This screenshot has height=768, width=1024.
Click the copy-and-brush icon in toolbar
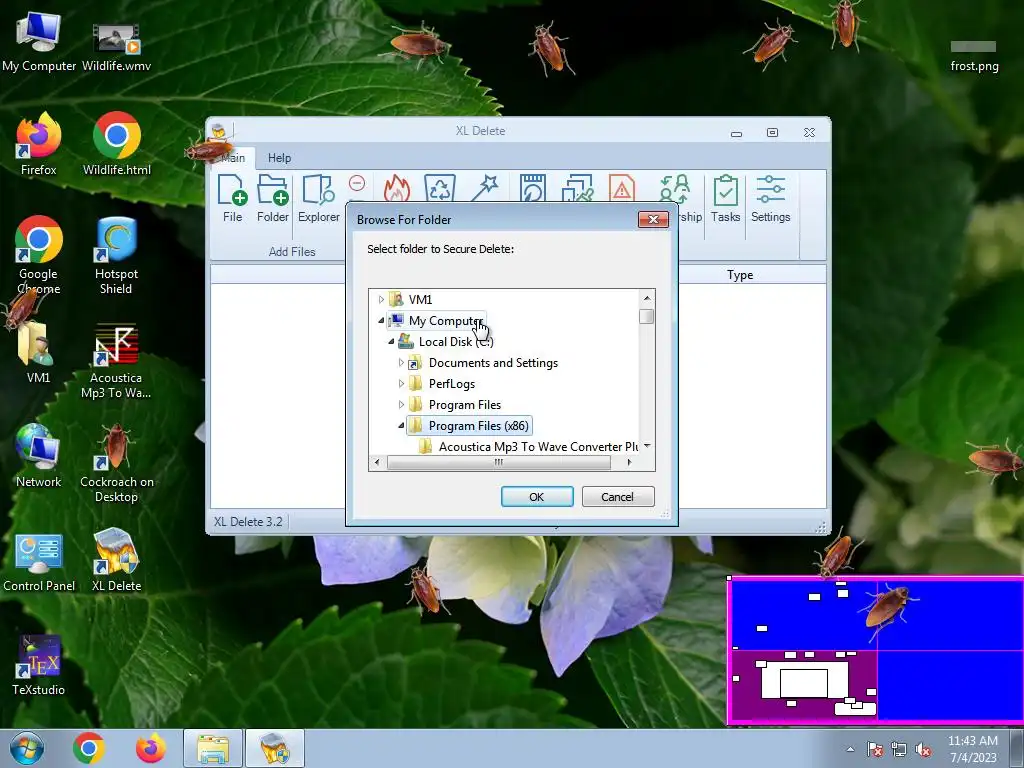(x=577, y=188)
